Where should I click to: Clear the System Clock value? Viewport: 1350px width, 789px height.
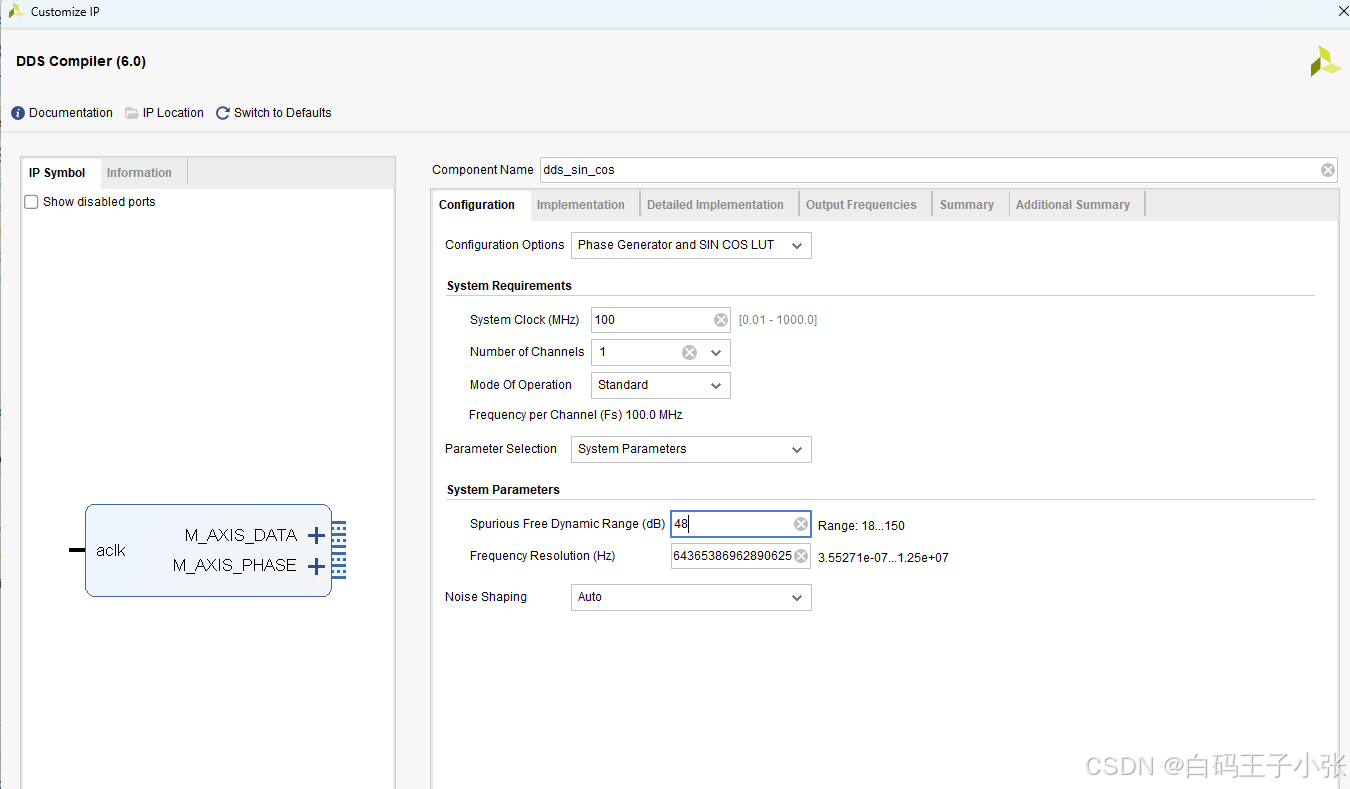[721, 320]
